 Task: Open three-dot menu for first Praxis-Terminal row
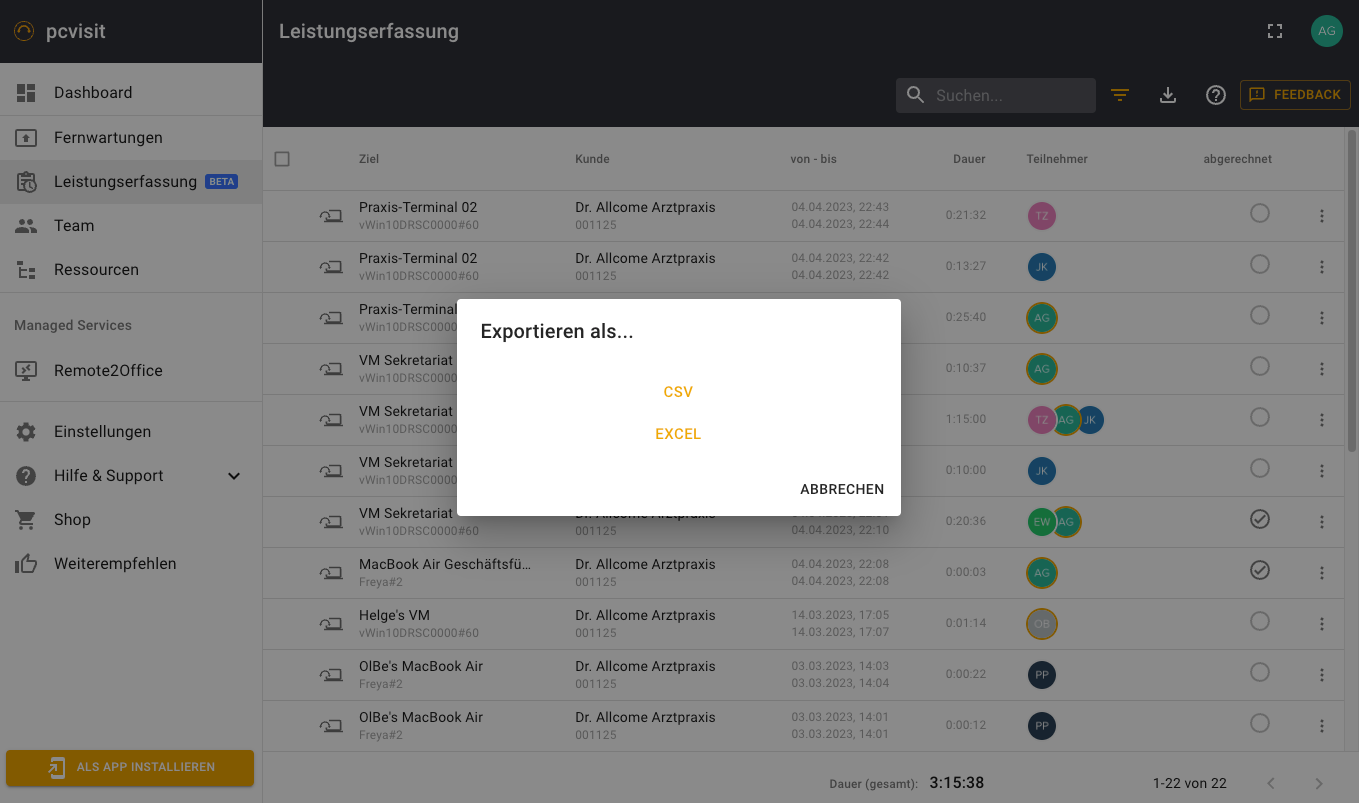coord(1322,216)
